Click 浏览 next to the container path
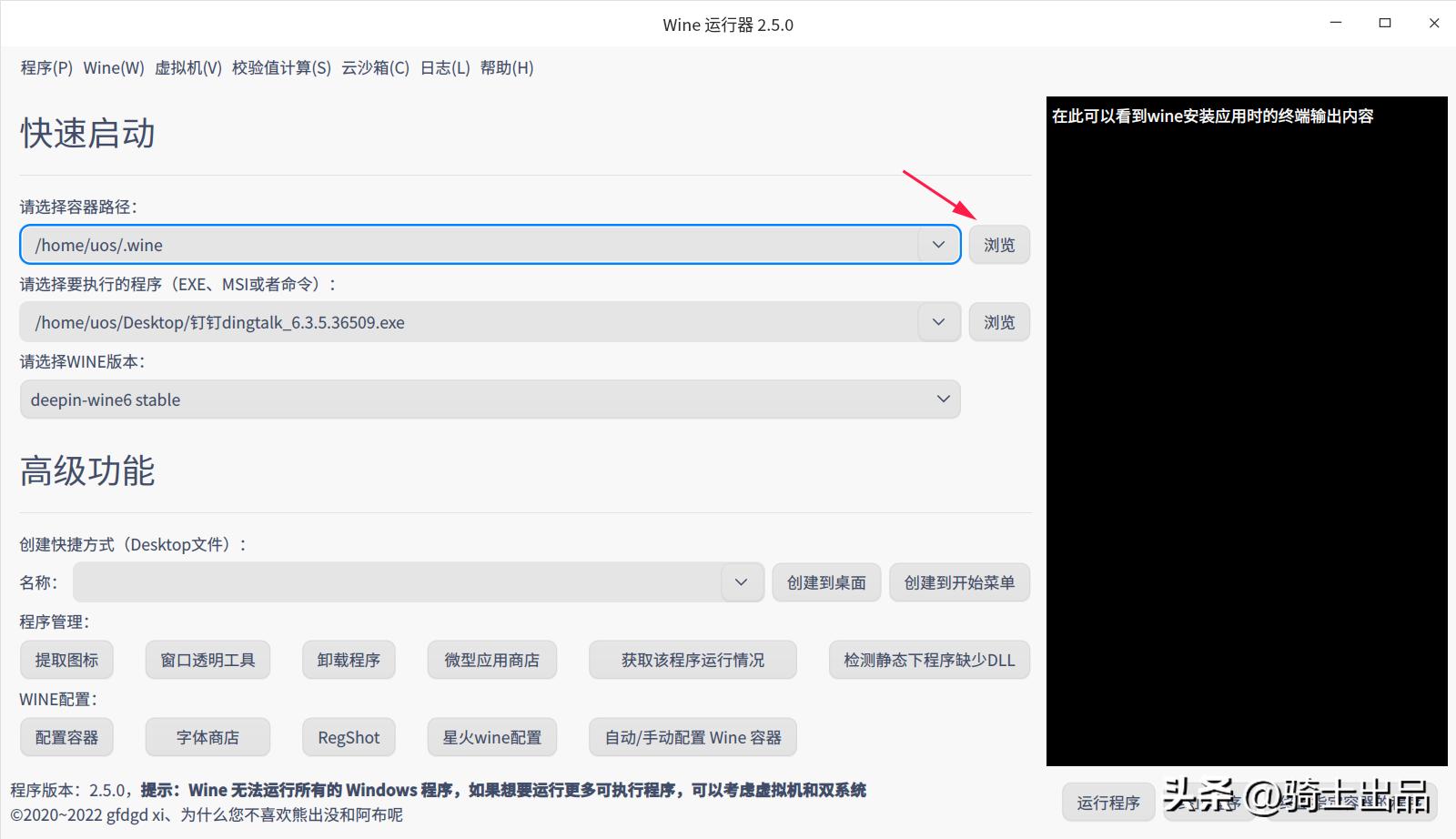1456x839 pixels. tap(999, 244)
